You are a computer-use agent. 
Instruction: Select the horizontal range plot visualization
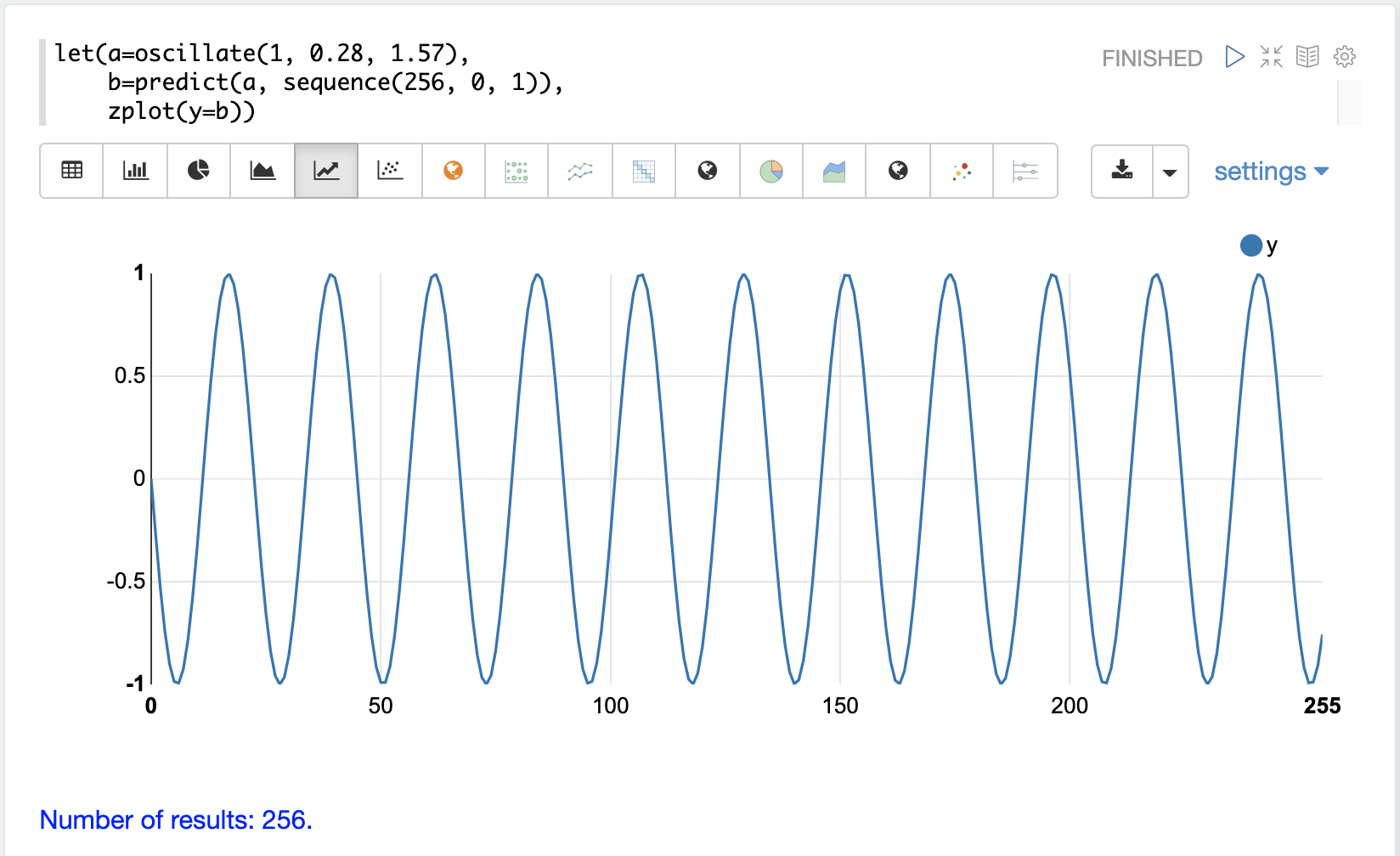[1025, 171]
